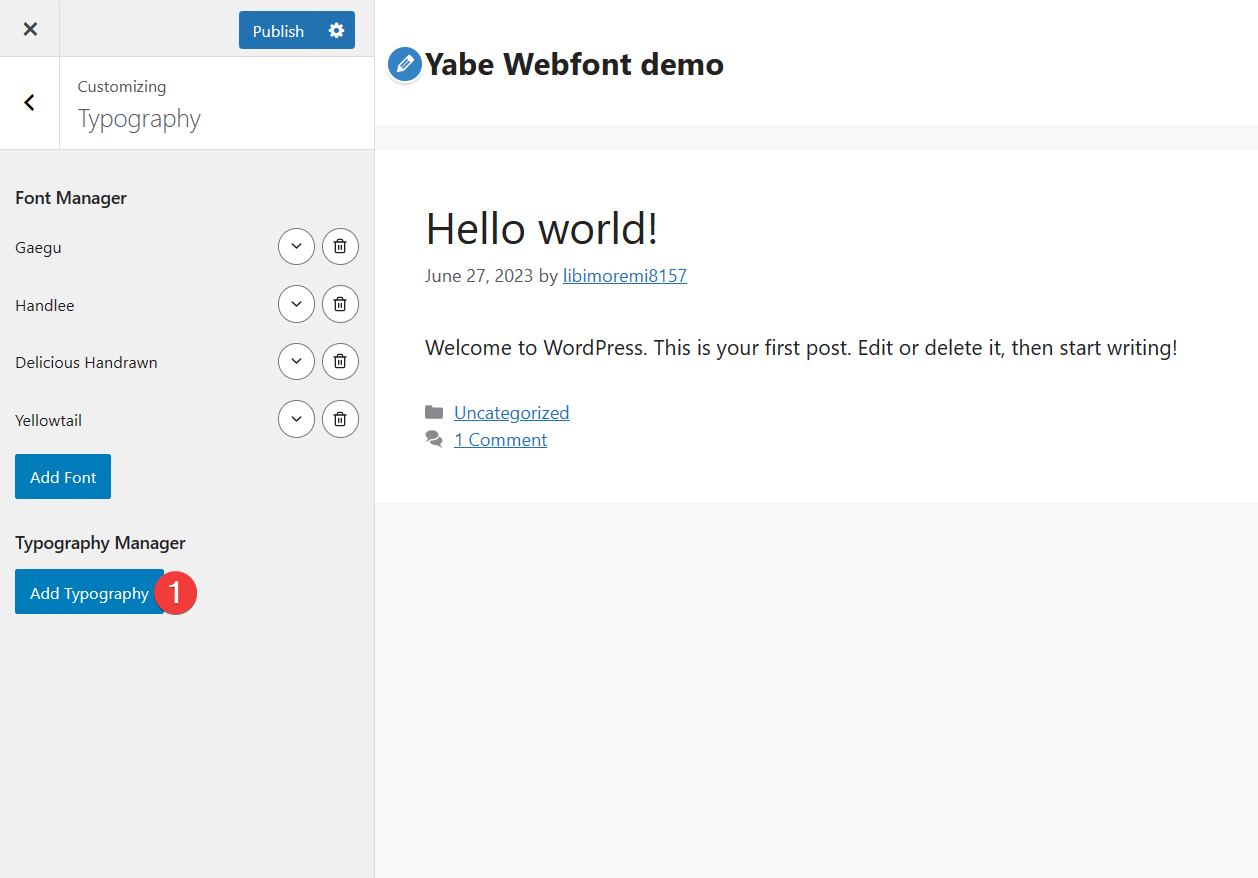The width and height of the screenshot is (1258, 878).
Task: Expand the Delicious Handrawn font options
Action: [x=296, y=362]
